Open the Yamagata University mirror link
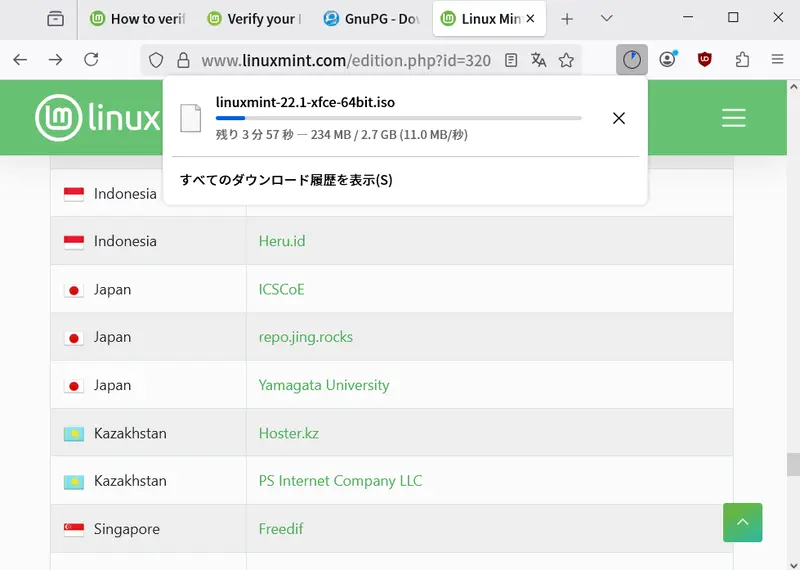 pyautogui.click(x=324, y=385)
